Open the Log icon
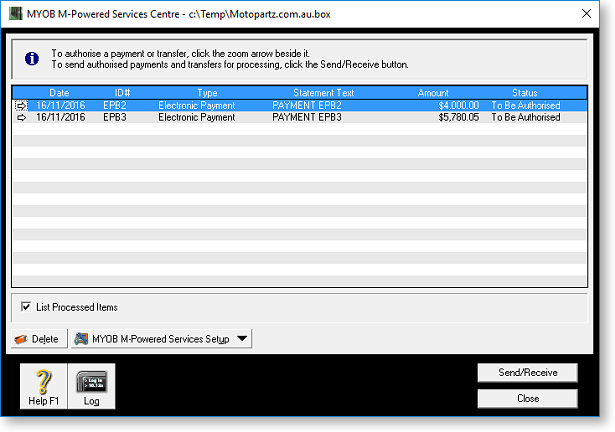 point(91,386)
